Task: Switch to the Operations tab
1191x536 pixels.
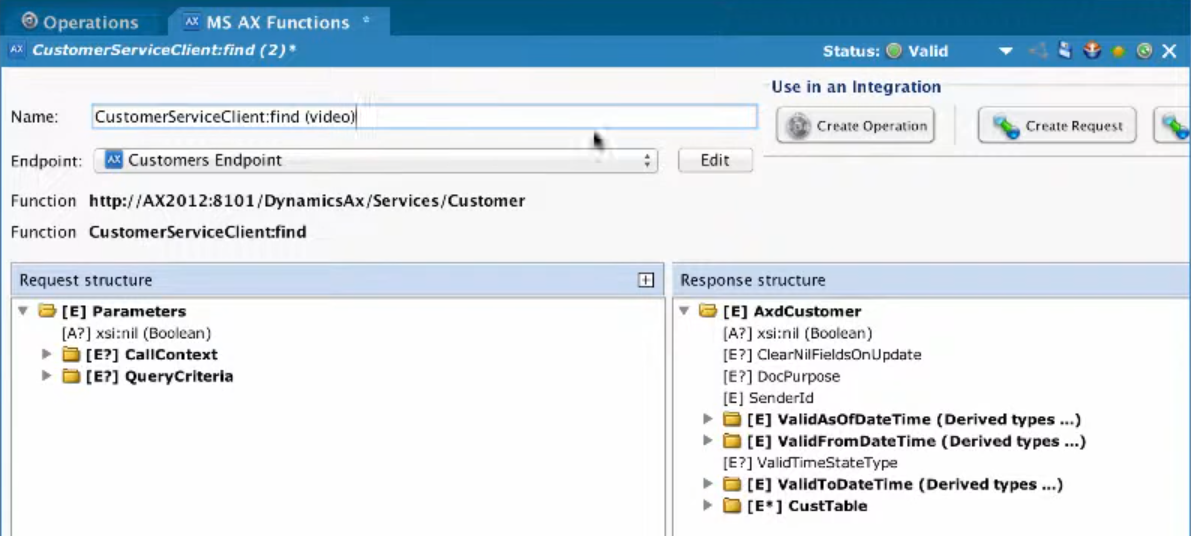Action: point(80,23)
